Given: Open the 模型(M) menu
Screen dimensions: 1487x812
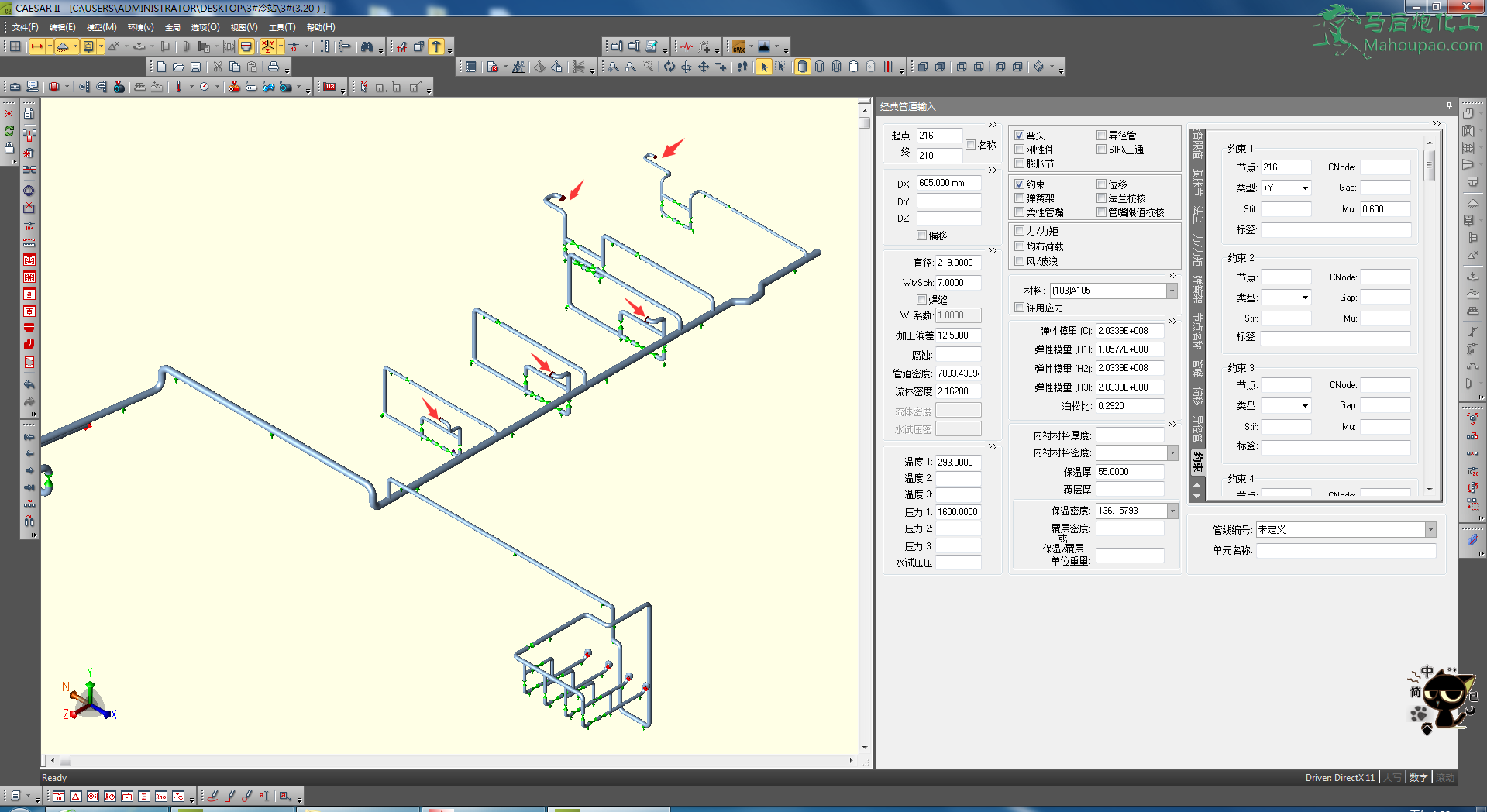Looking at the screenshot, I should tap(102, 27).
